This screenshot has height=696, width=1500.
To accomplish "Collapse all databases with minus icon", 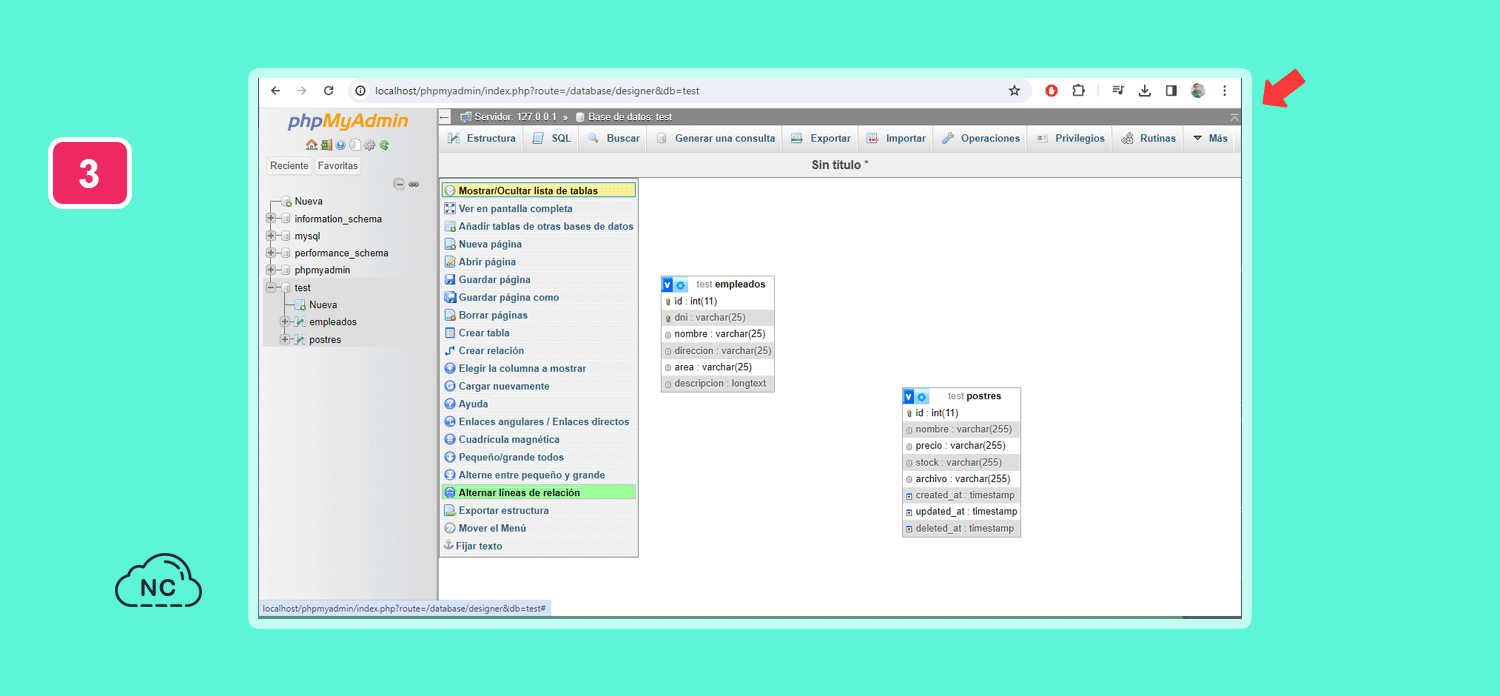I will pyautogui.click(x=399, y=184).
